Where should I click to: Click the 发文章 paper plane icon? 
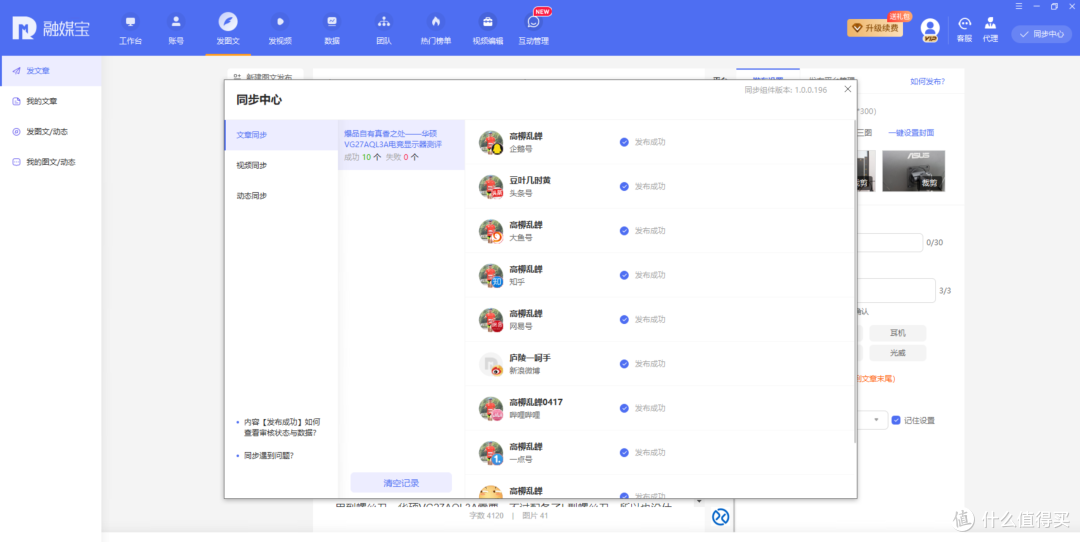[x=17, y=71]
